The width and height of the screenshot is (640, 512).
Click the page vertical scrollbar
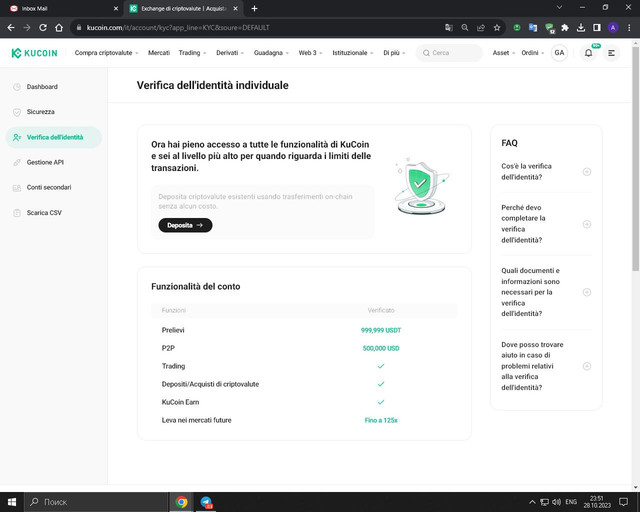coord(636,159)
